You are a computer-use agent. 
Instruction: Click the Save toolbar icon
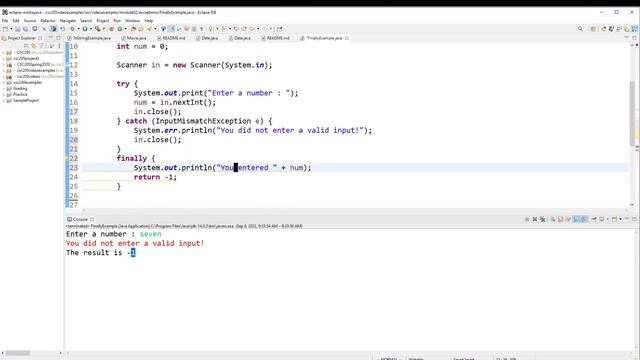tap(18, 29)
